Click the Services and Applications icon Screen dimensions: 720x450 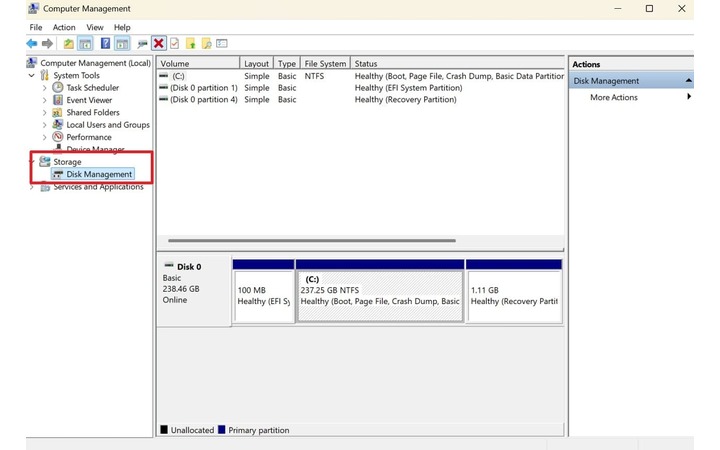coord(45,186)
